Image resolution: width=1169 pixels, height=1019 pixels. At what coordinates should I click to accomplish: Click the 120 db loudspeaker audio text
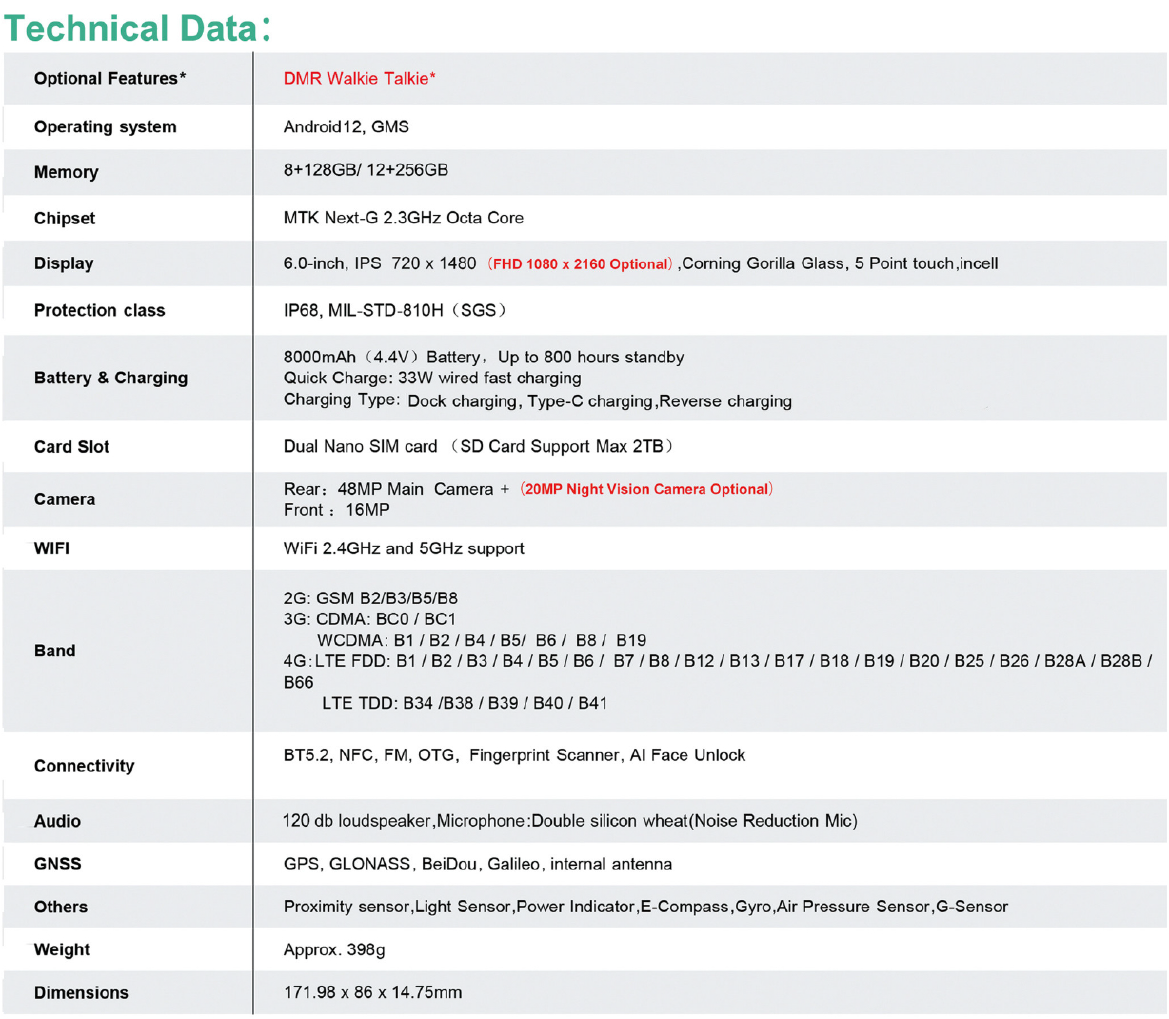click(x=570, y=822)
